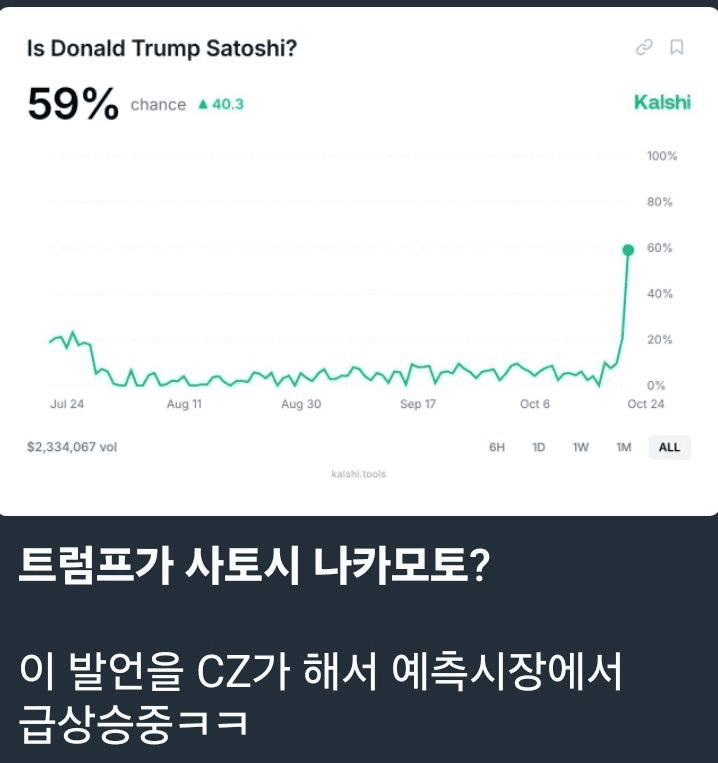Image resolution: width=718 pixels, height=763 pixels.
Task: Select the 6H time range
Action: pos(497,447)
